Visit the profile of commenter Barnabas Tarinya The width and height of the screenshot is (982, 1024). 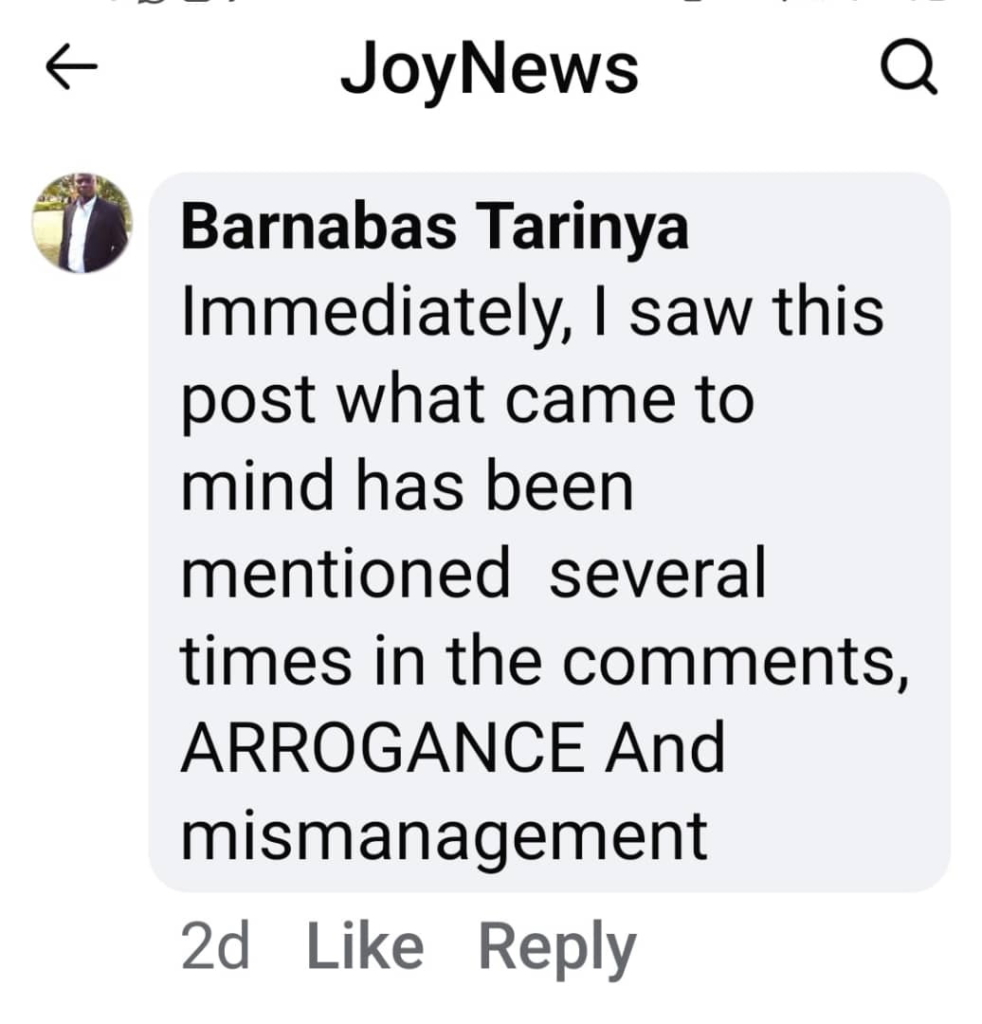(x=435, y=228)
